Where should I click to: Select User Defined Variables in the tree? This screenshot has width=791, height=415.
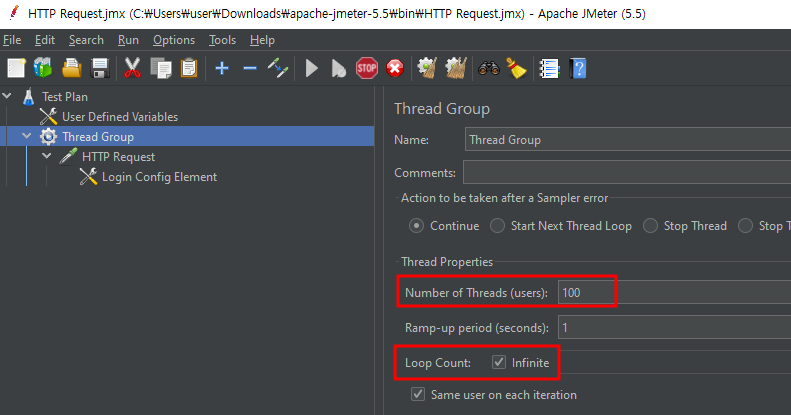point(120,116)
